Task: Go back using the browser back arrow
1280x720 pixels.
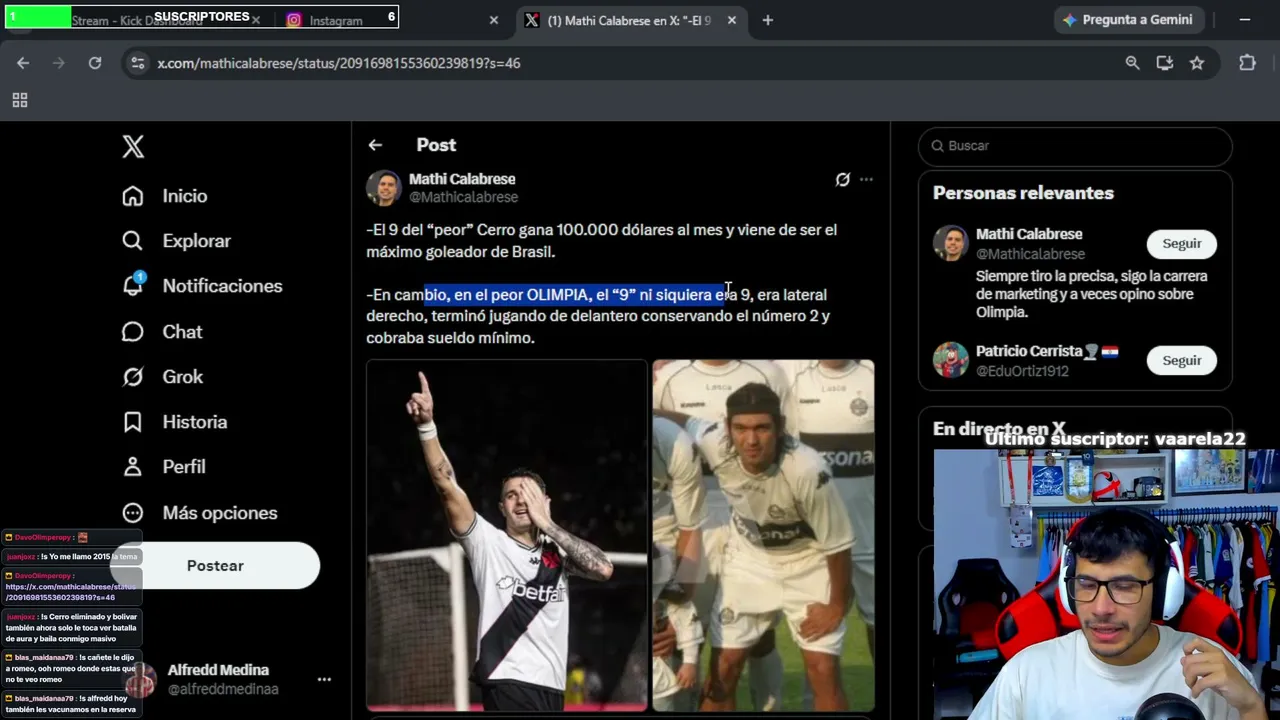Action: (23, 63)
